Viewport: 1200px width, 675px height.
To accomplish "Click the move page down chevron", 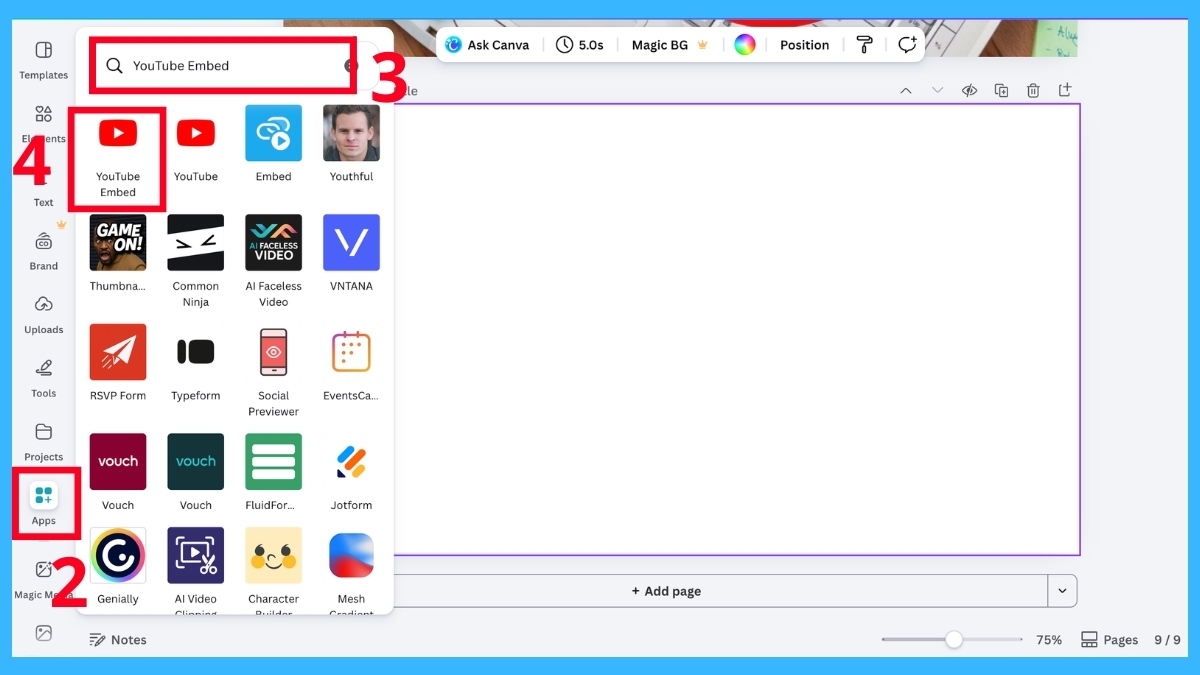I will (x=938, y=90).
